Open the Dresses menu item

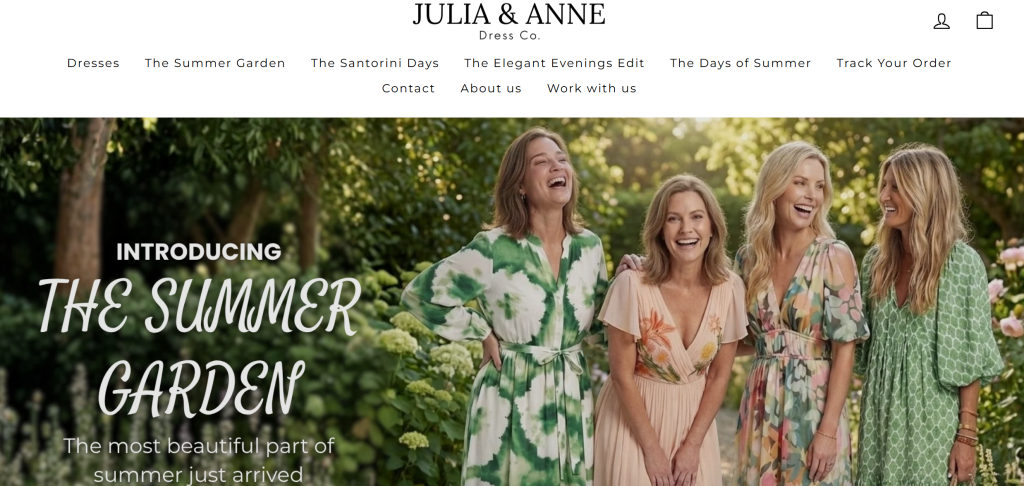[93, 63]
